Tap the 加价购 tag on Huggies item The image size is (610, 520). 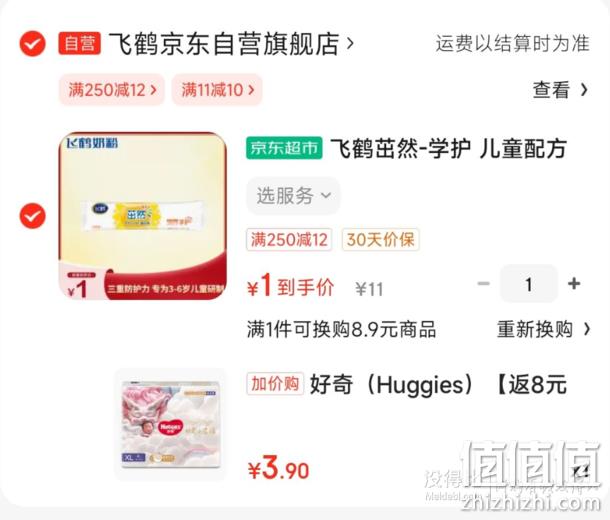[275, 384]
